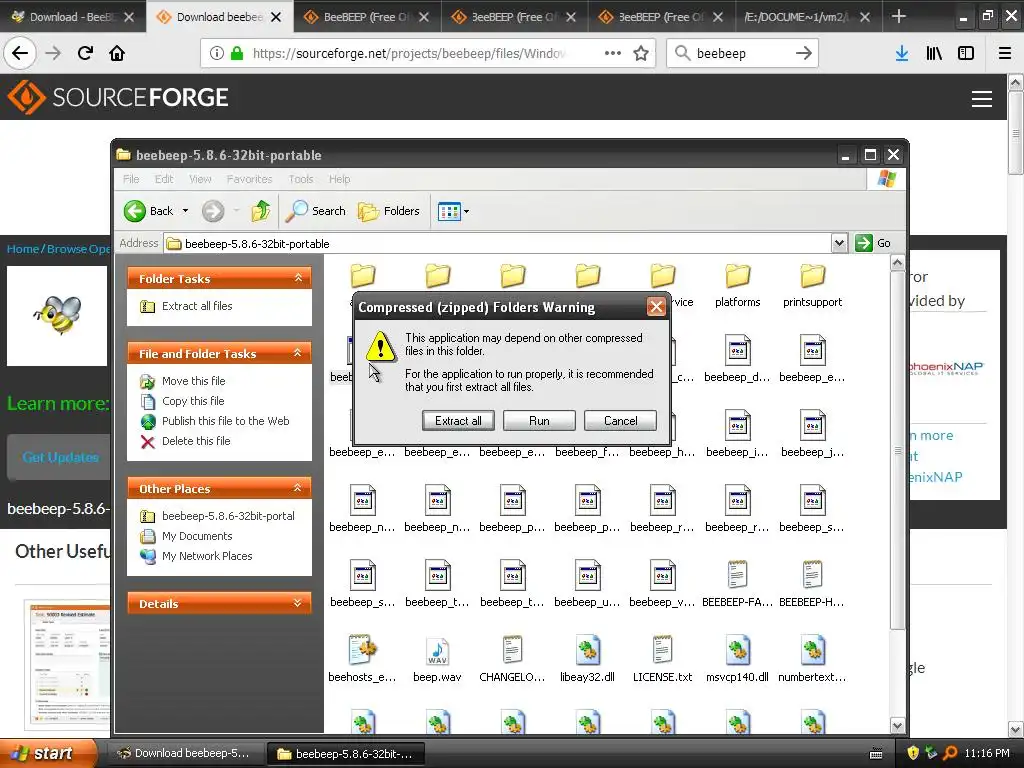Switch to E:/DOCUME~1/vm2 tab
Screen dimensions: 1024x768
(808, 16)
